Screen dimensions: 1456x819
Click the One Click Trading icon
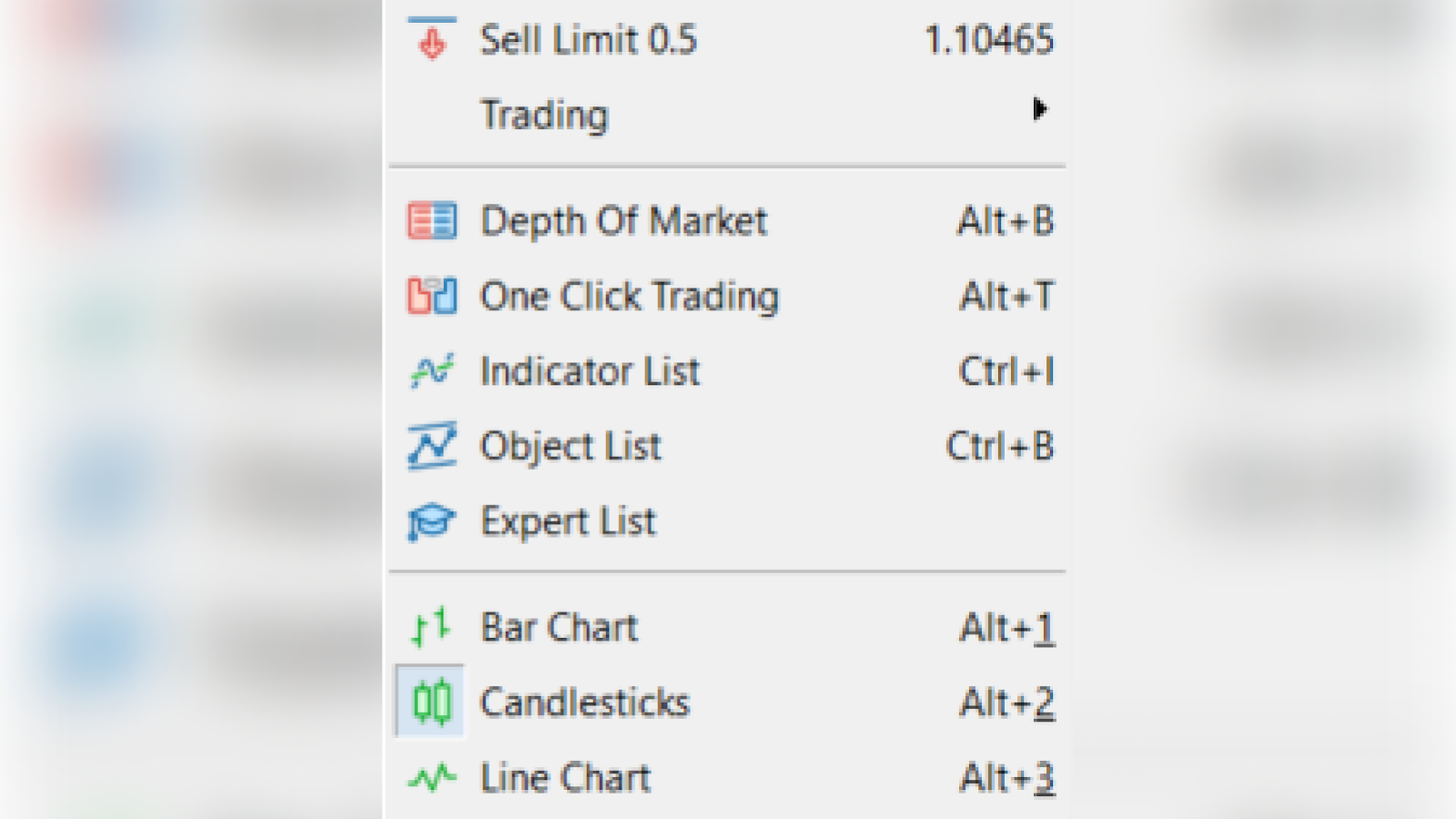click(431, 296)
